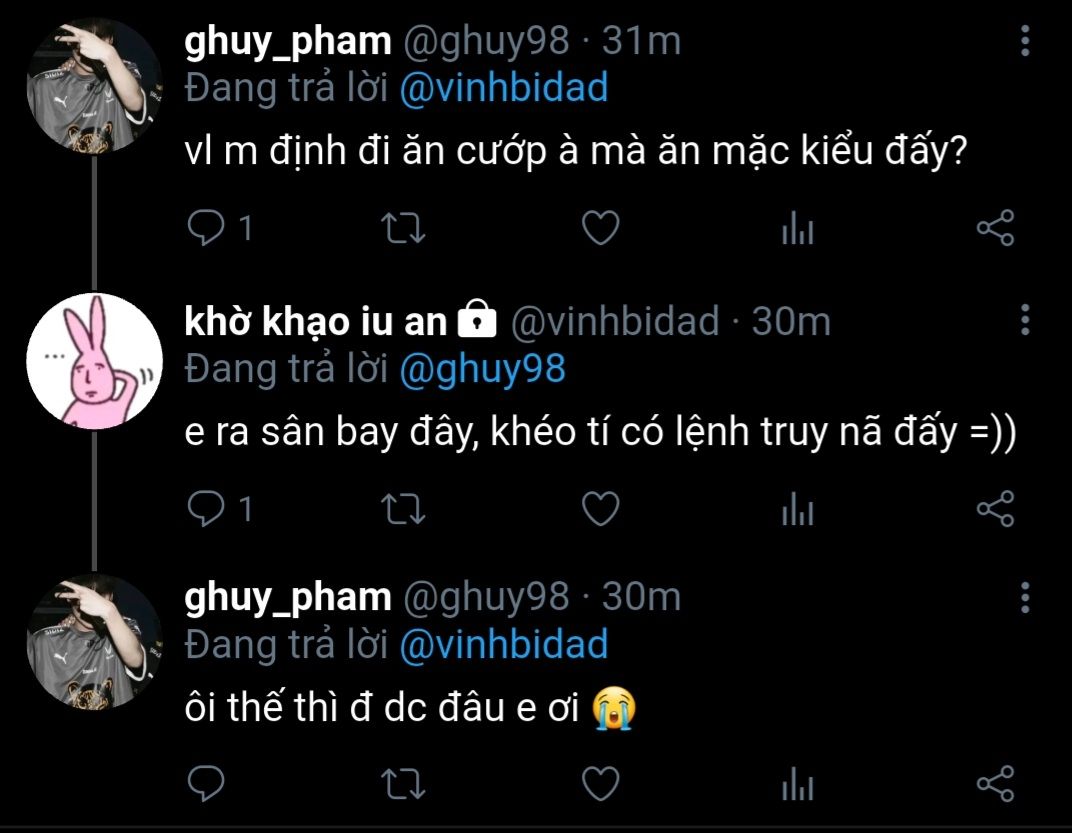
Task: View analytics of the first tweet
Action: (x=797, y=230)
